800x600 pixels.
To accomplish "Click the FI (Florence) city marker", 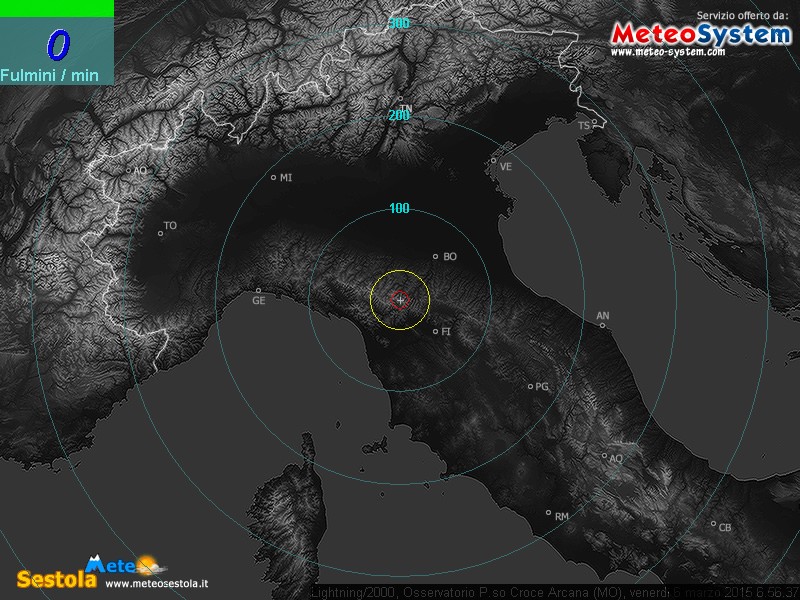I will 435,331.
